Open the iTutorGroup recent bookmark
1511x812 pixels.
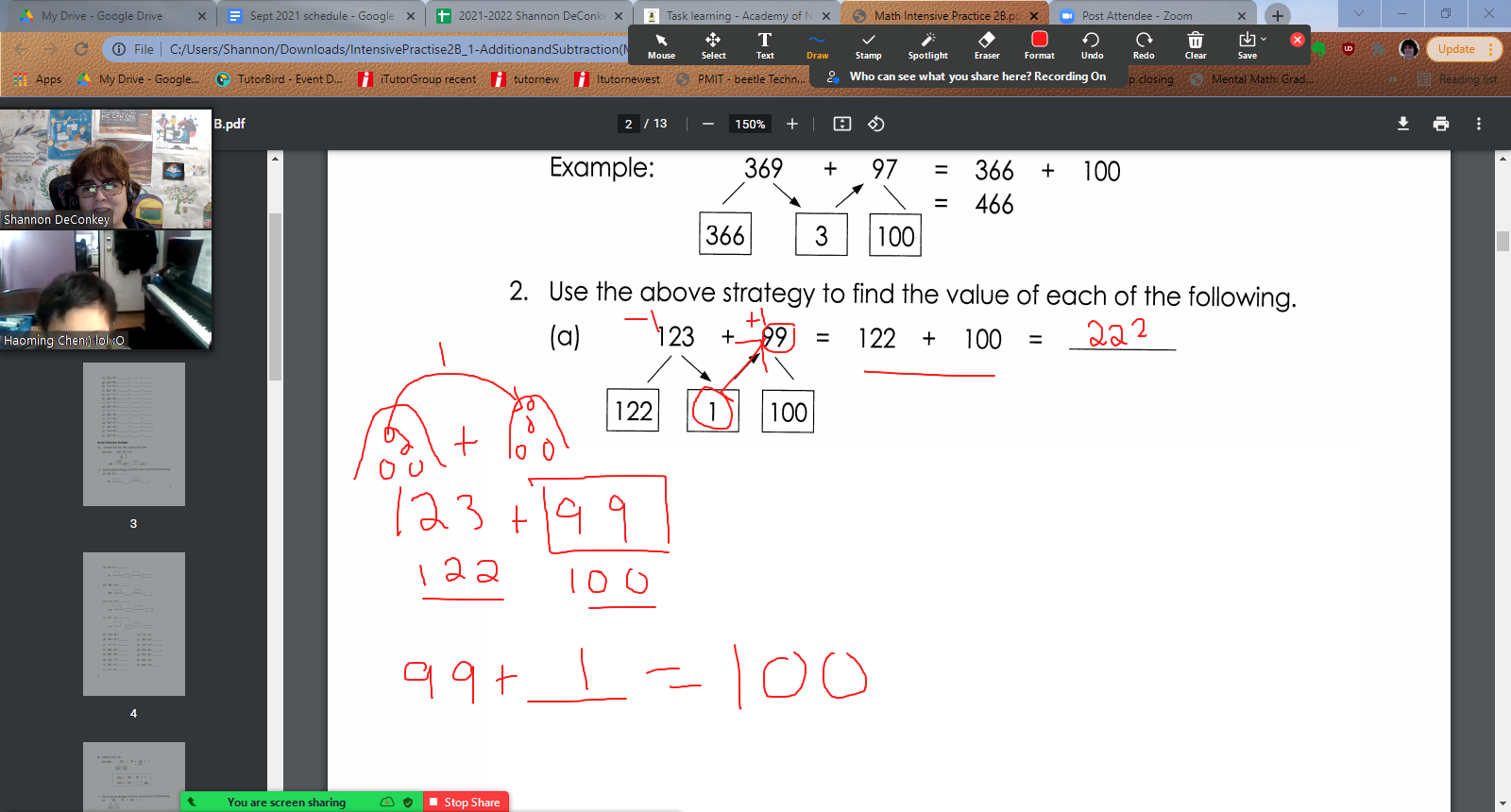[x=417, y=79]
